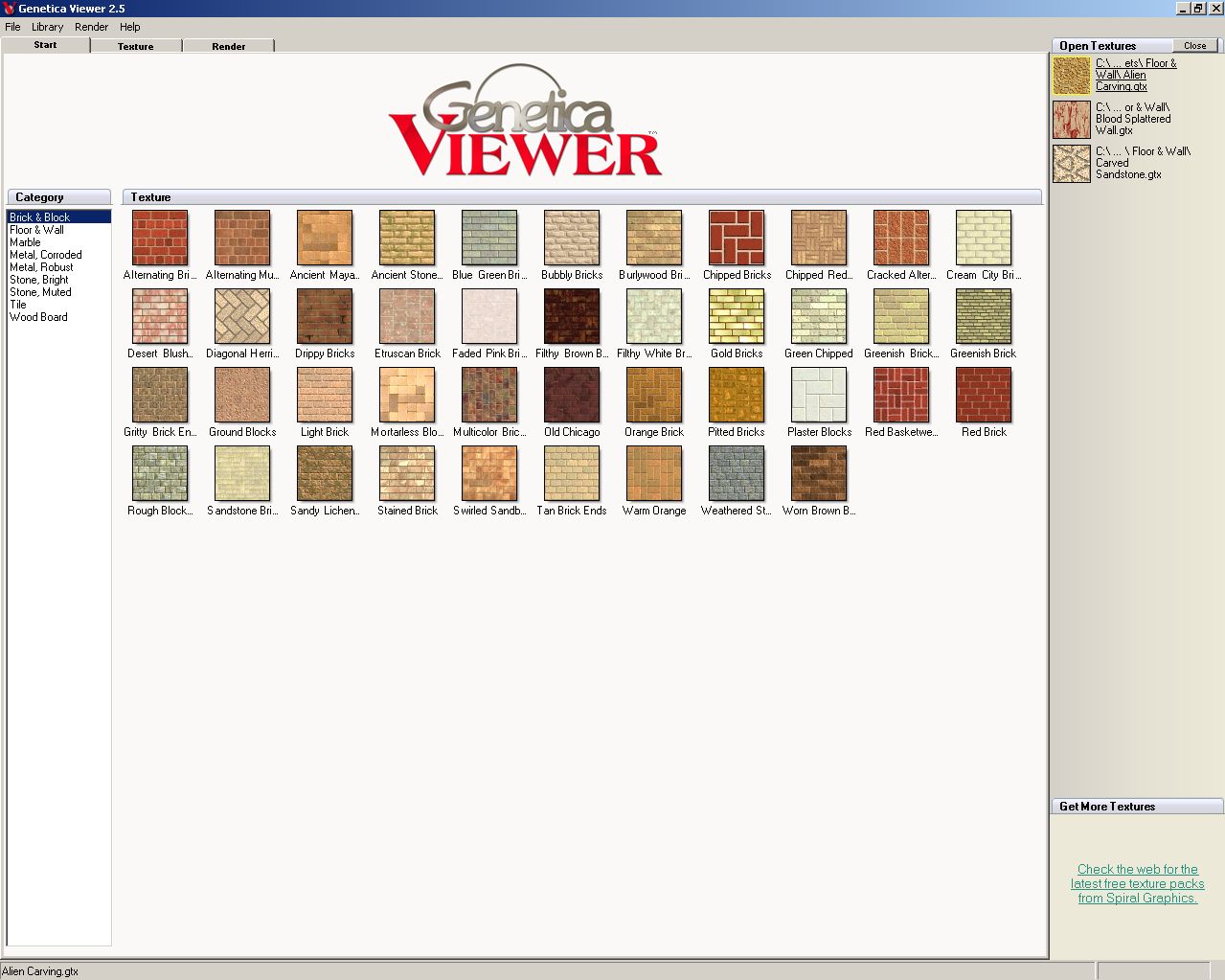Viewport: 1225px width, 980px height.
Task: Choose the Metal, Robust category
Action: [58, 267]
